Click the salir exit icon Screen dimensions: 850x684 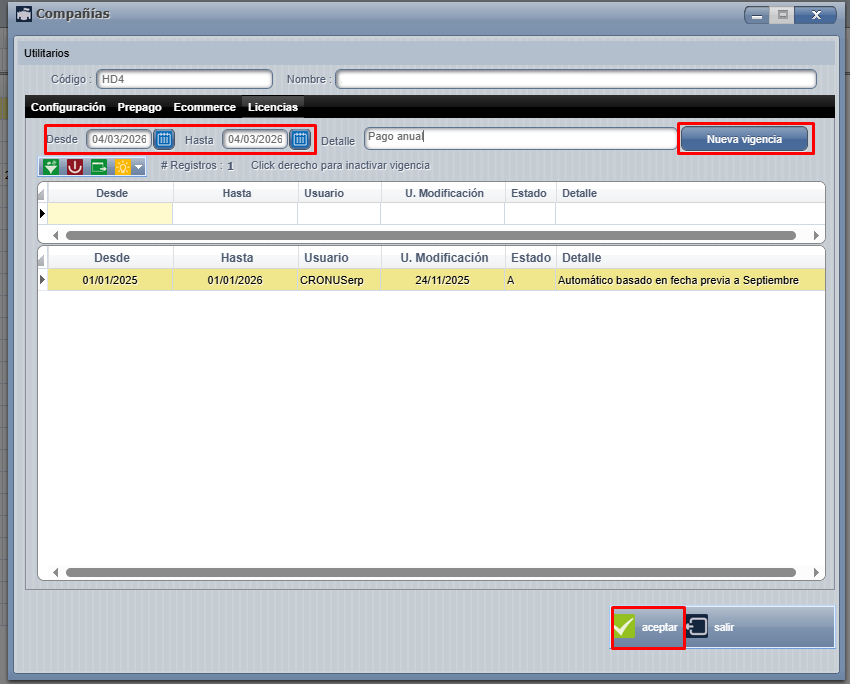[x=698, y=627]
